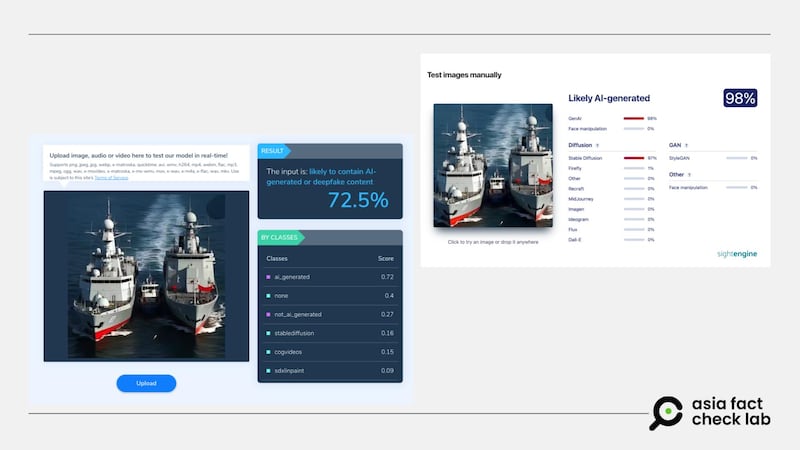800x450 pixels.
Task: Click the sightengine brand logo
Action: click(737, 254)
